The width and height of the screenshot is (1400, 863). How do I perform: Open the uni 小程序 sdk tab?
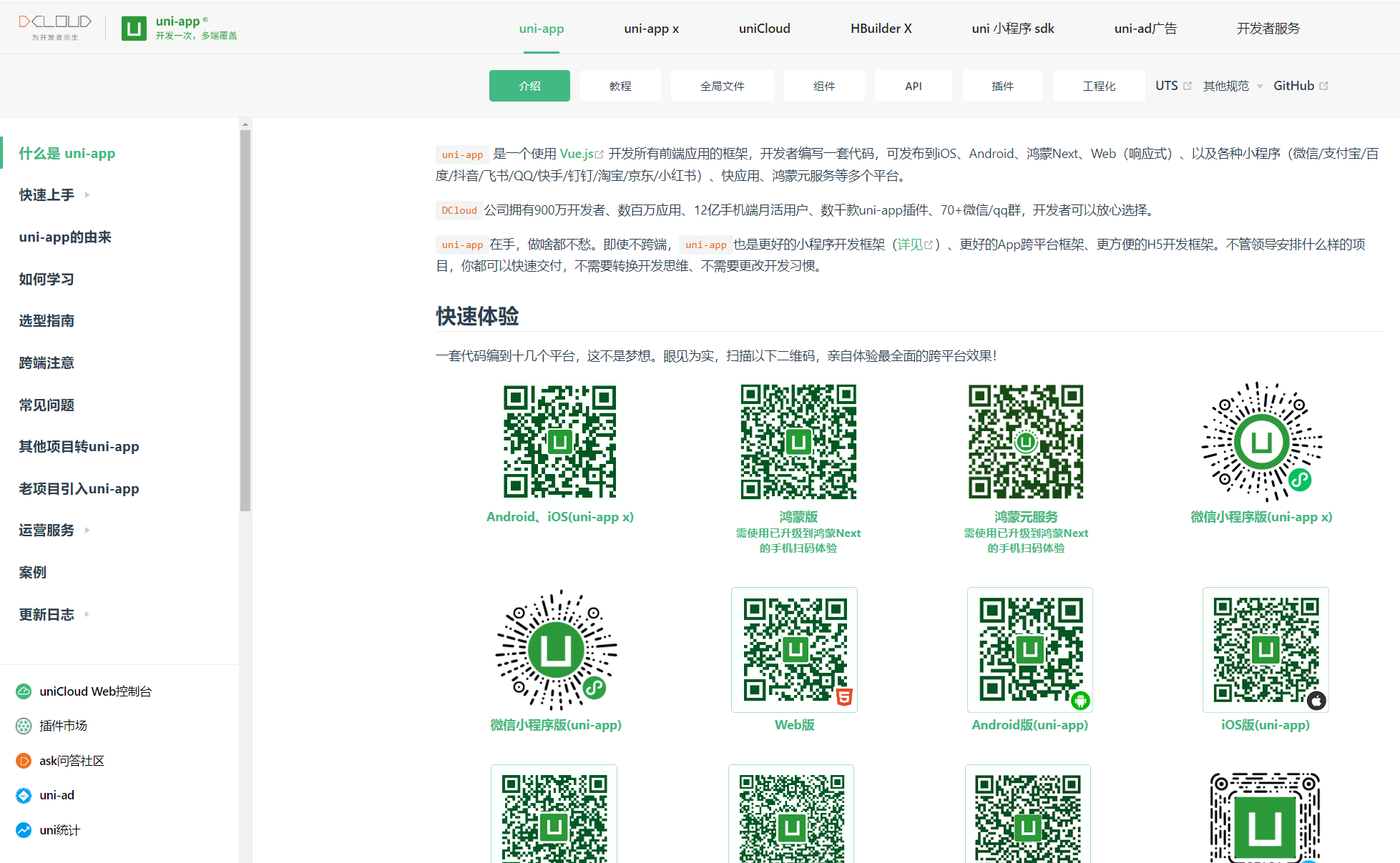coord(1013,29)
